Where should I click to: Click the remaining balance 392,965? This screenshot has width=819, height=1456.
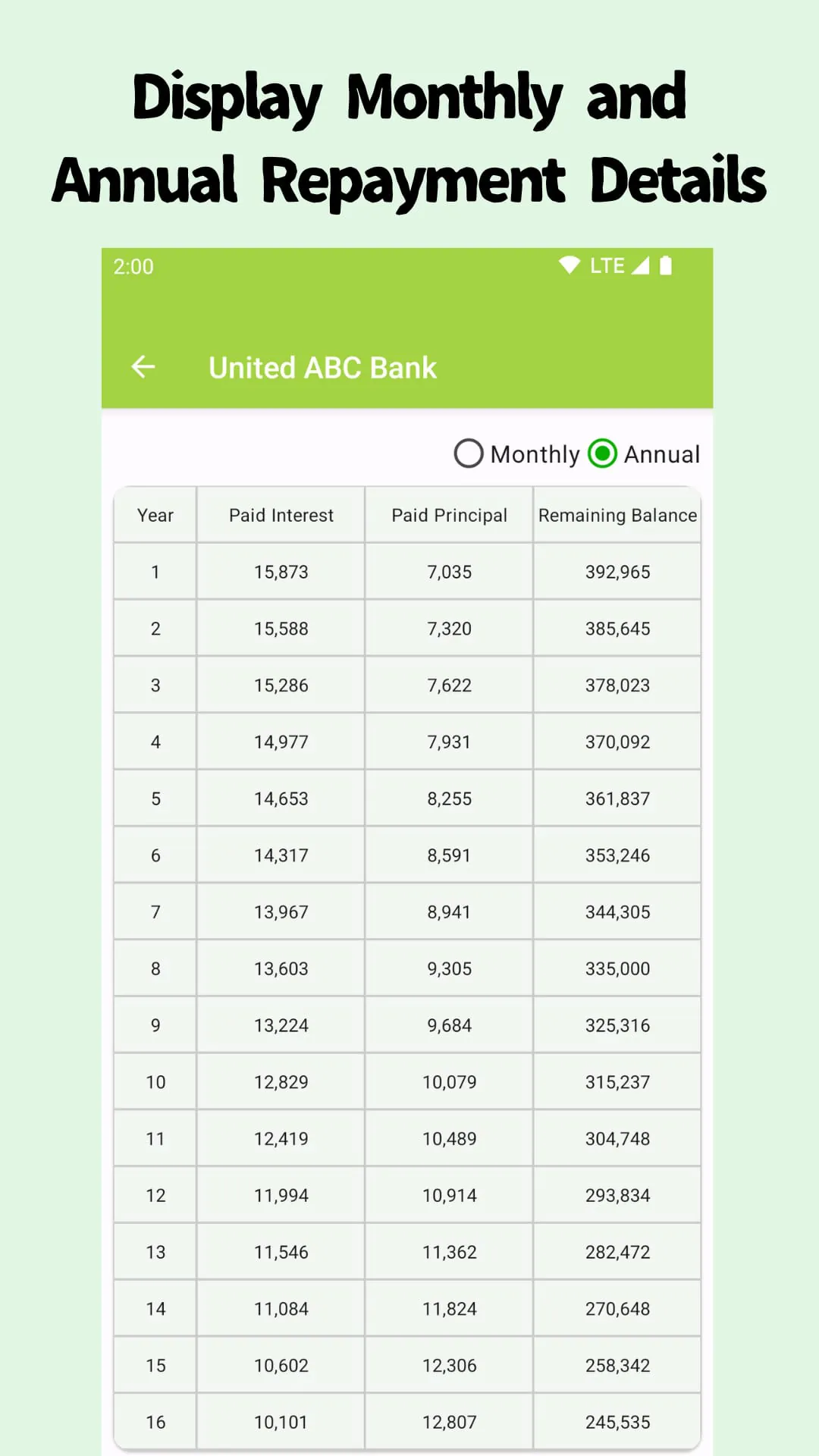click(618, 571)
